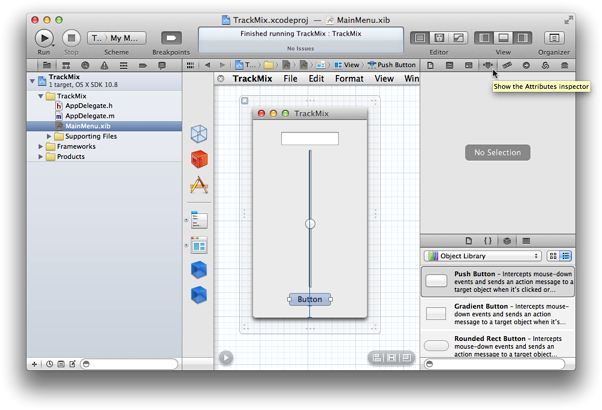602x410 pixels.
Task: Select the Window object in dock
Action: 199,245
